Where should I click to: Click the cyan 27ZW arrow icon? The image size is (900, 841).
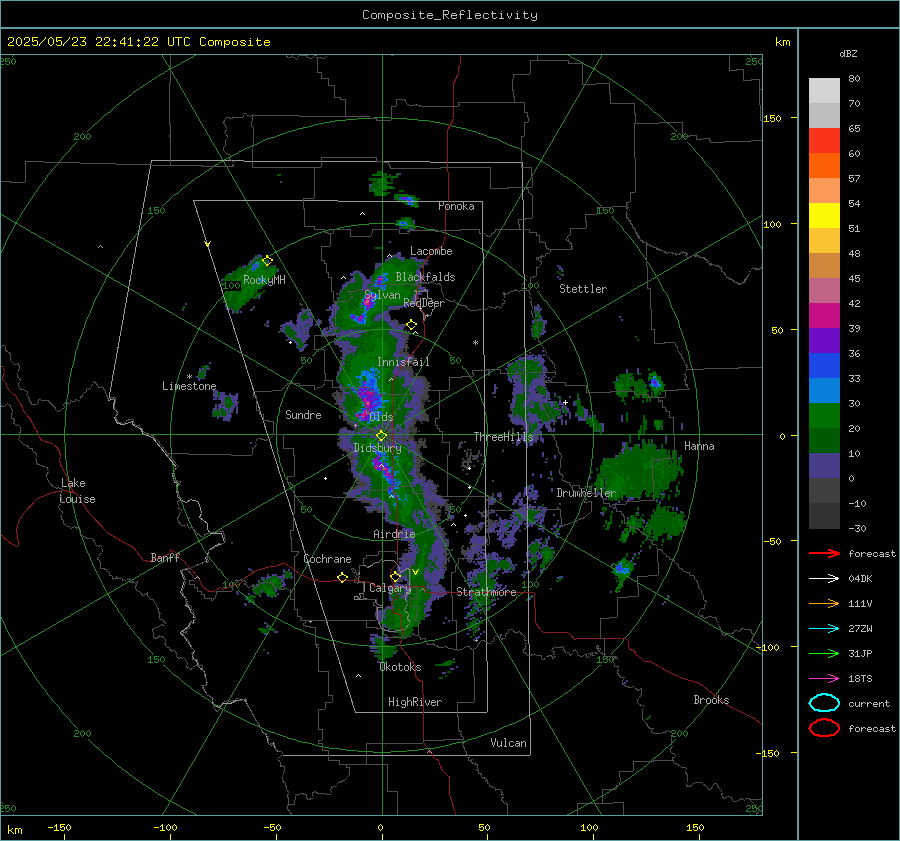click(824, 628)
